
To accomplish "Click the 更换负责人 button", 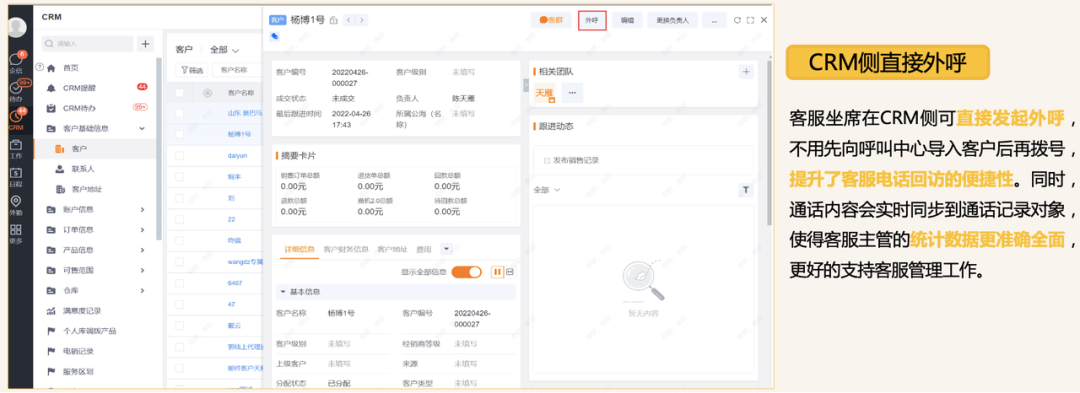I will (x=673, y=21).
